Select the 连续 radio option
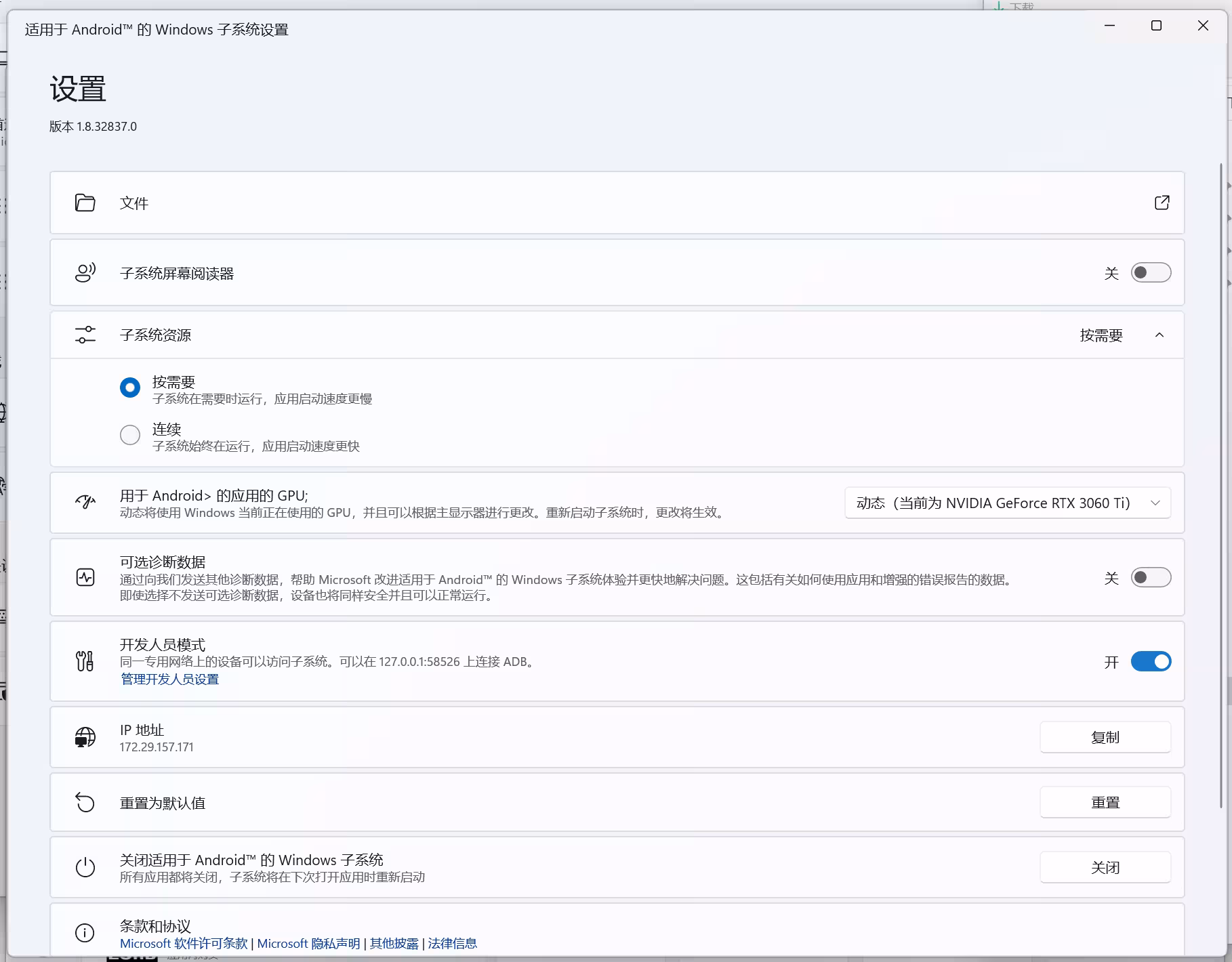1232x962 pixels. [129, 435]
